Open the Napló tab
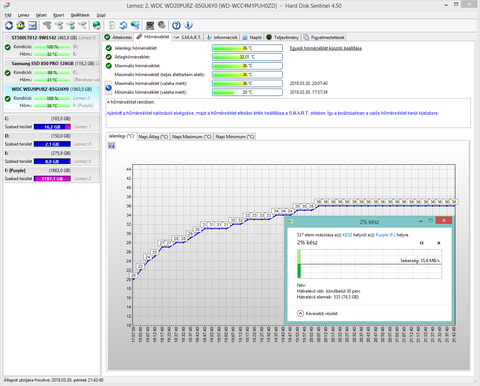480x386 pixels. tap(252, 37)
